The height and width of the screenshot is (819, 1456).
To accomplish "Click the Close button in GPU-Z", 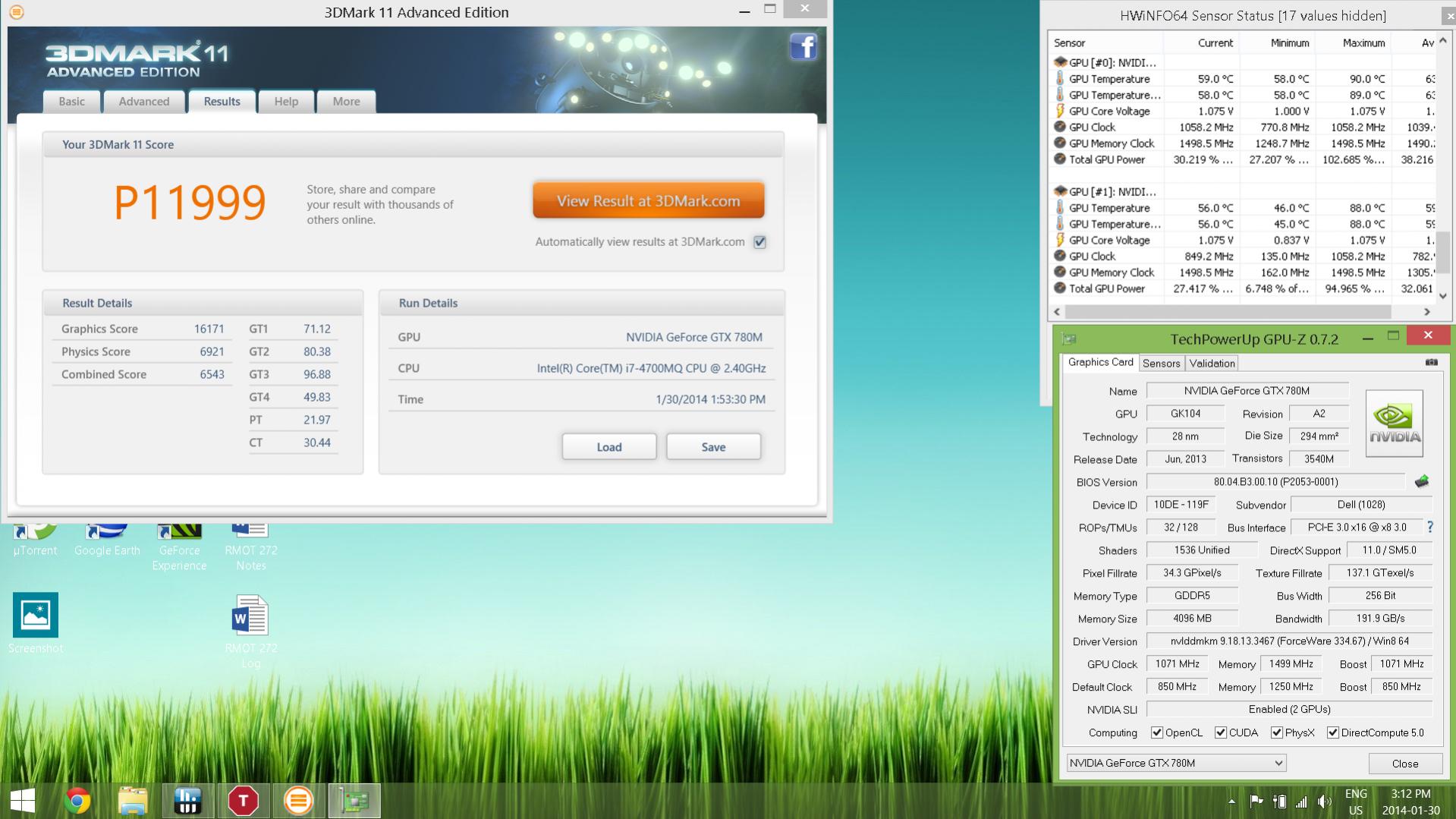I will [x=1404, y=764].
